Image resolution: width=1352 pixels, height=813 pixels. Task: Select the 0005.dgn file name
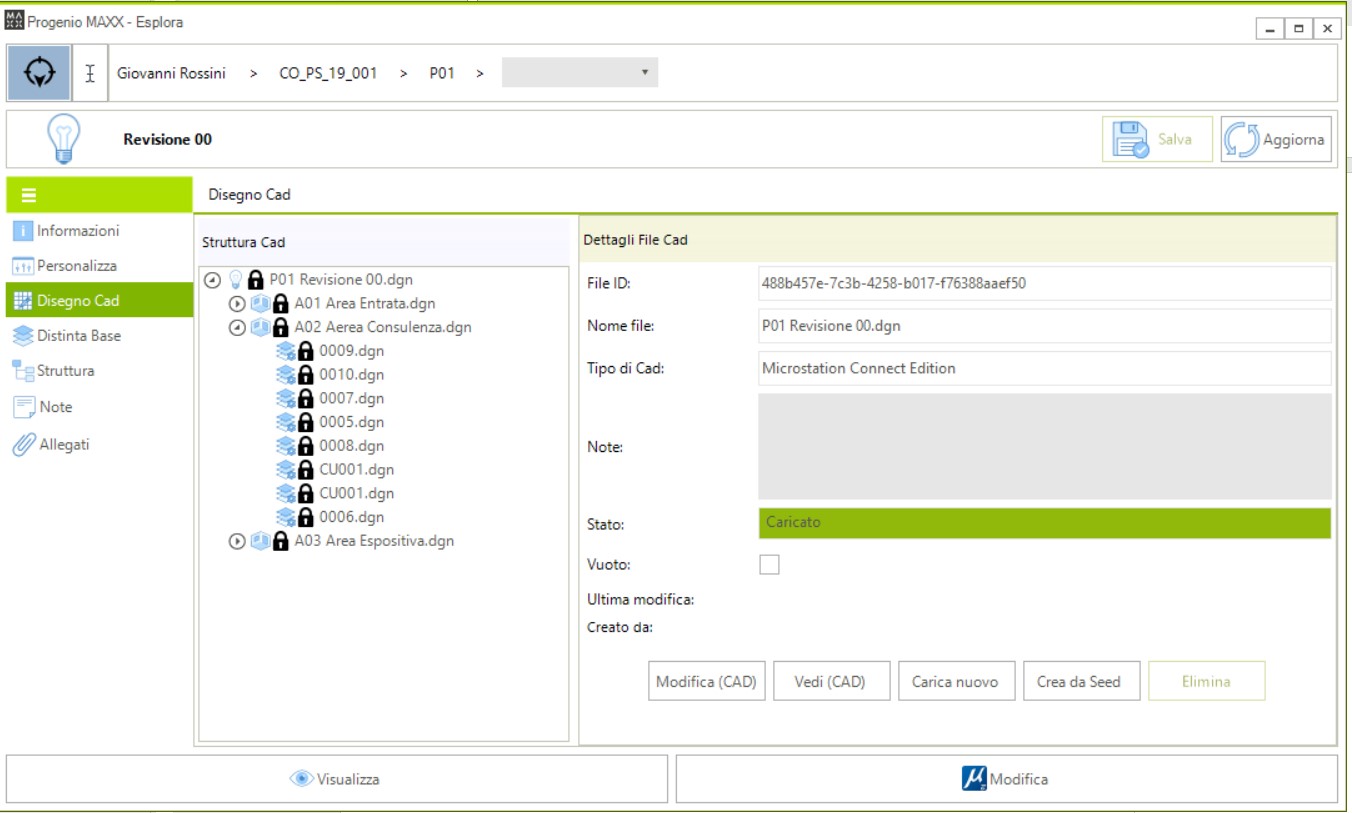pyautogui.click(x=351, y=422)
